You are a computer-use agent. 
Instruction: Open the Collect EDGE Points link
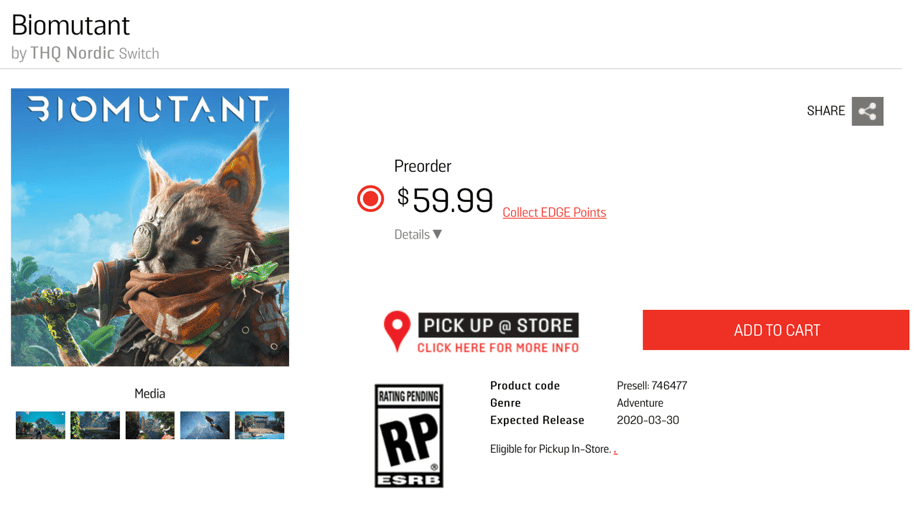554,212
